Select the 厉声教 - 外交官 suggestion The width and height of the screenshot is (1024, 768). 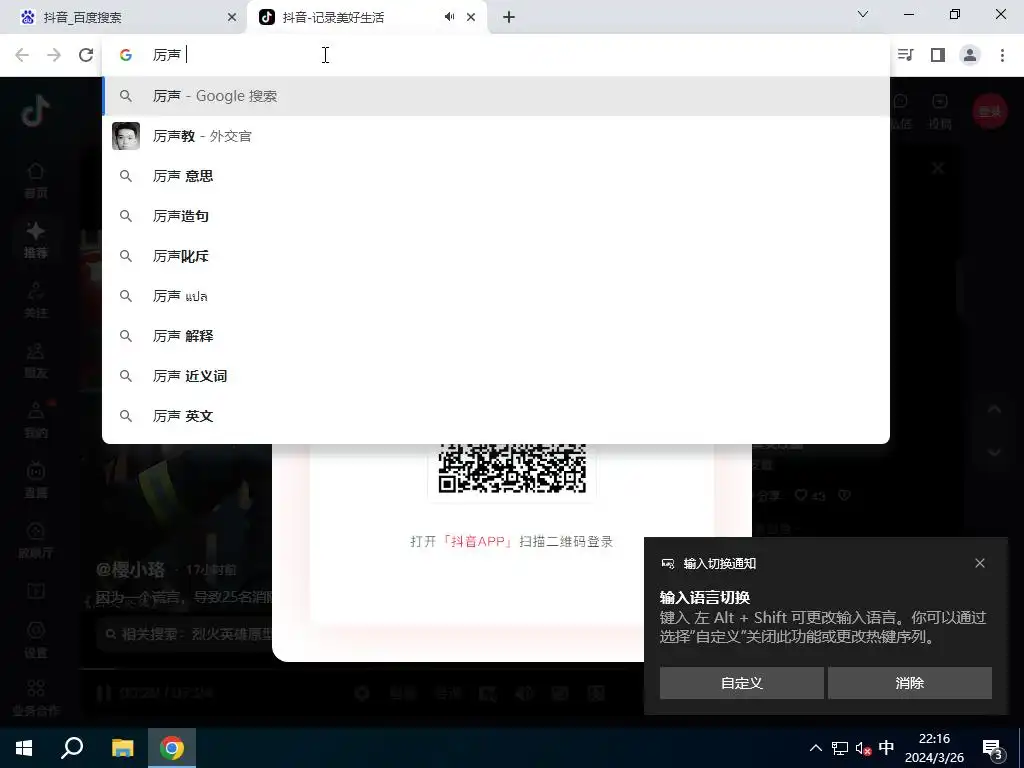tap(496, 136)
